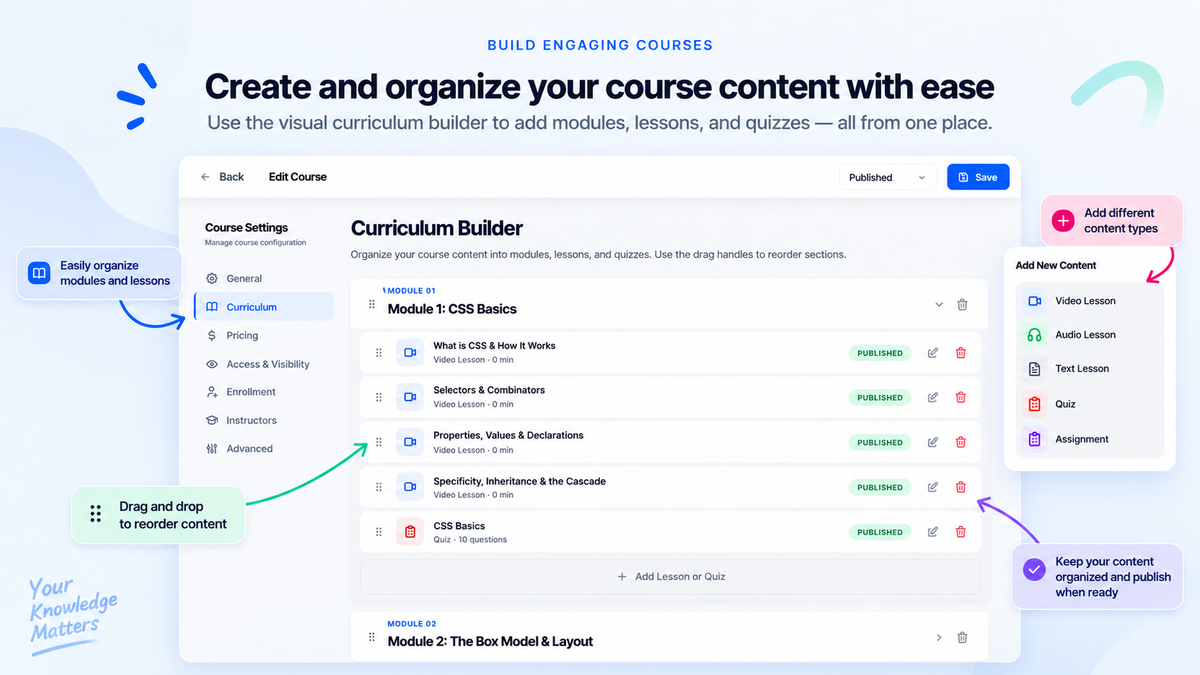Click Edit Course header title
This screenshot has height=675, width=1200.
click(x=298, y=177)
